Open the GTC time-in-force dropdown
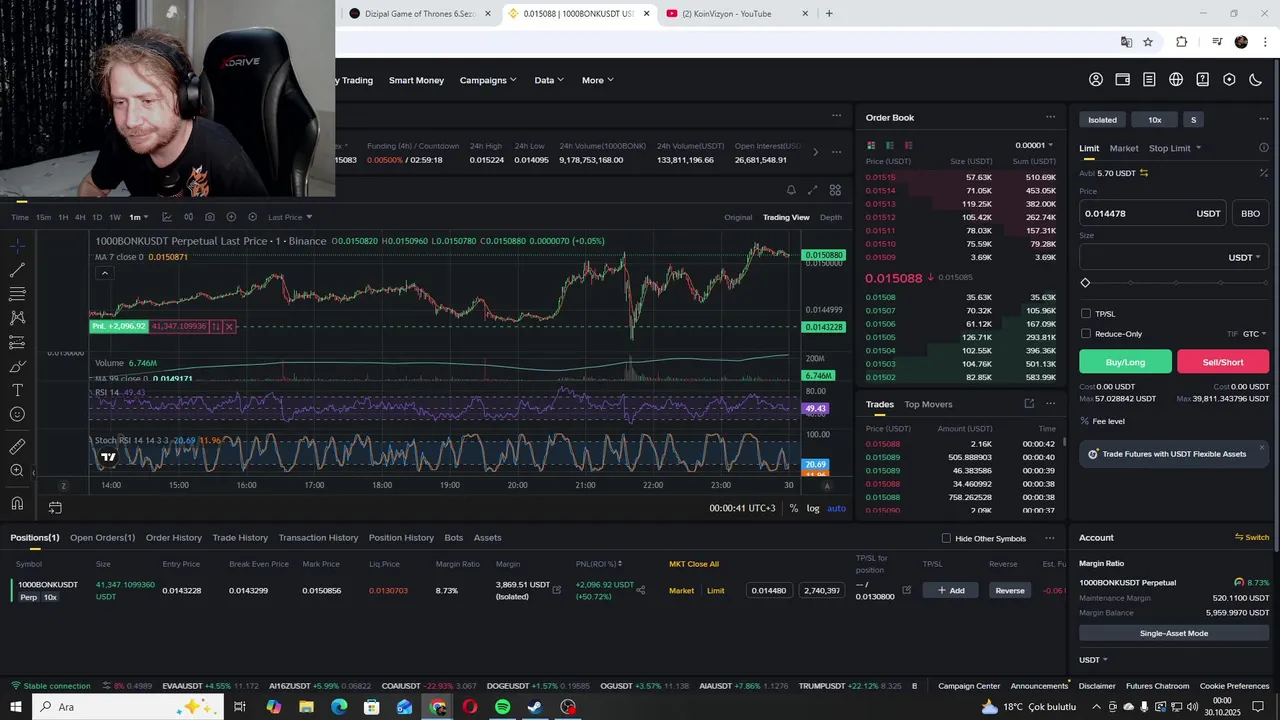Screen dimensions: 1280x720 tap(1255, 334)
